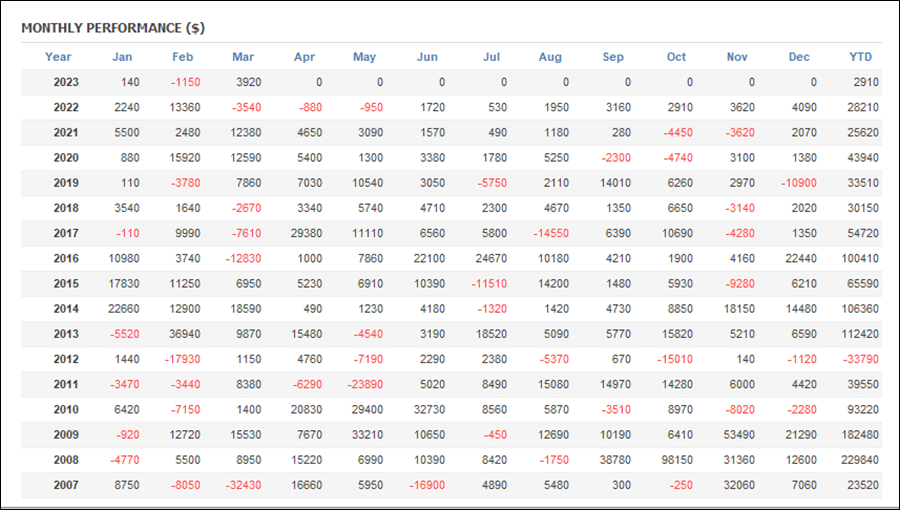Viewport: 900px width, 510px height.
Task: Select the 2016 row year label
Action: coord(66,258)
